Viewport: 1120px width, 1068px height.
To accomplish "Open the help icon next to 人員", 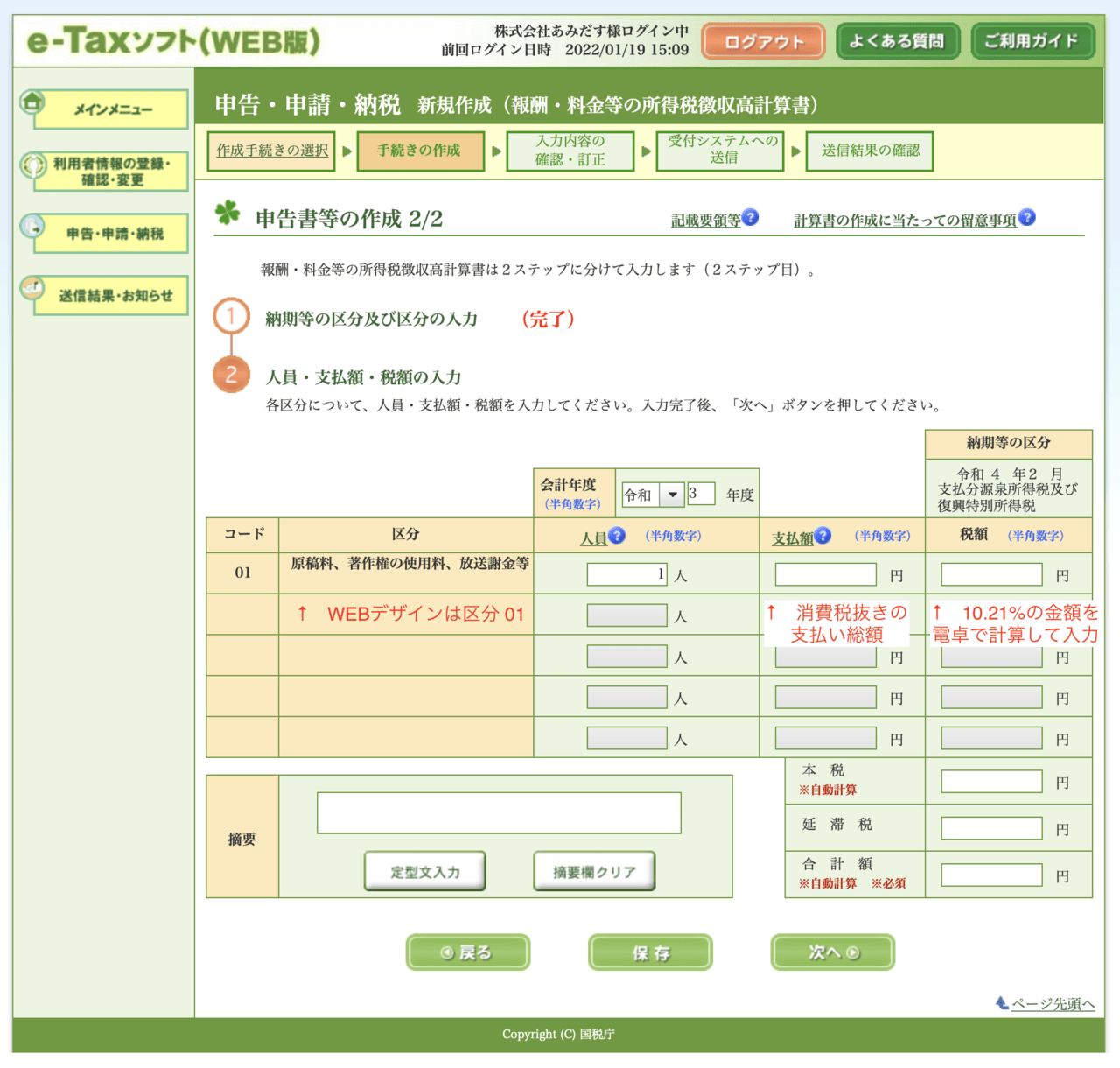I will pyautogui.click(x=616, y=537).
